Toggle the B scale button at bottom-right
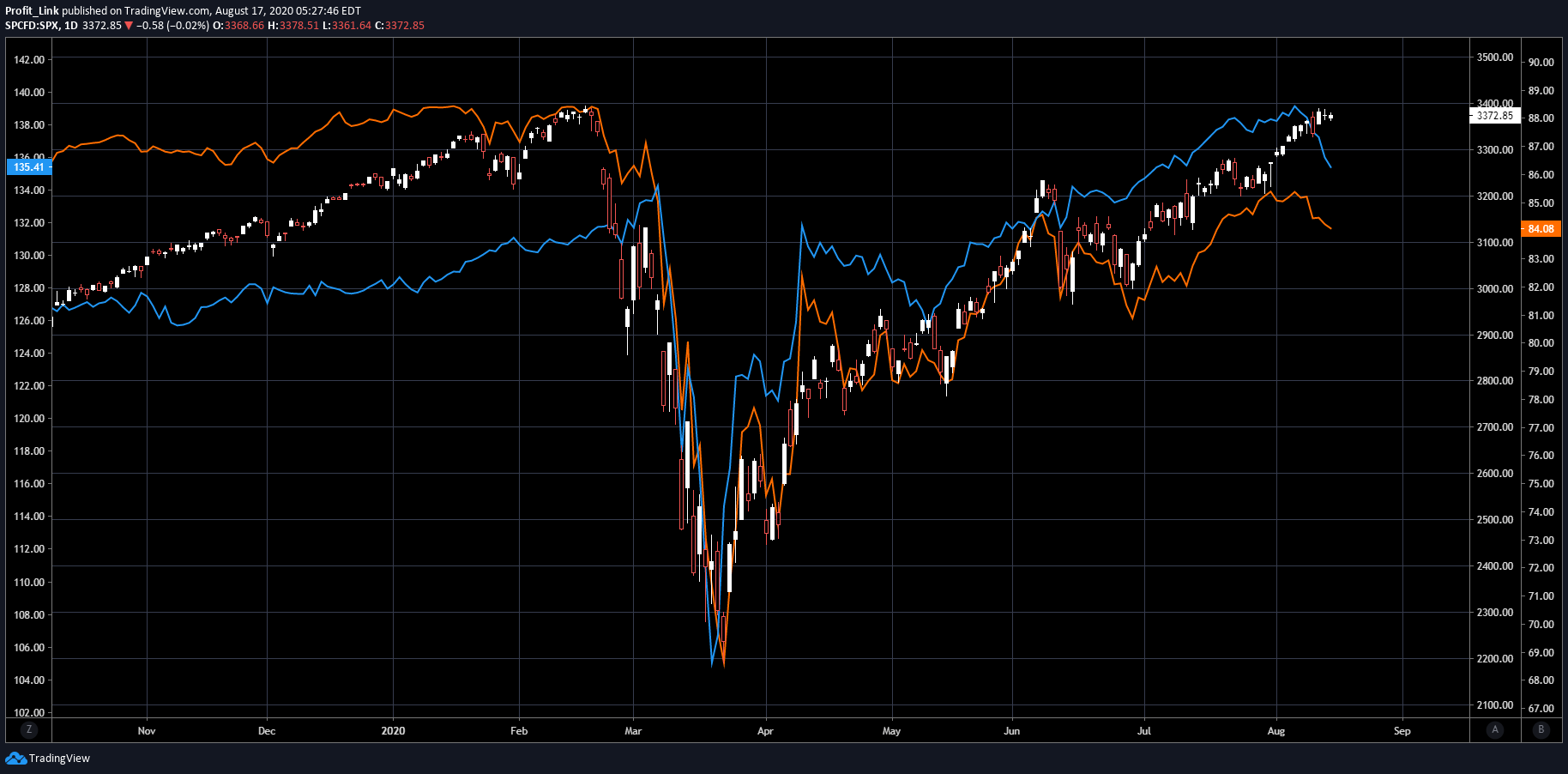Screen dimensions: 1568x774 pyautogui.click(x=1541, y=729)
